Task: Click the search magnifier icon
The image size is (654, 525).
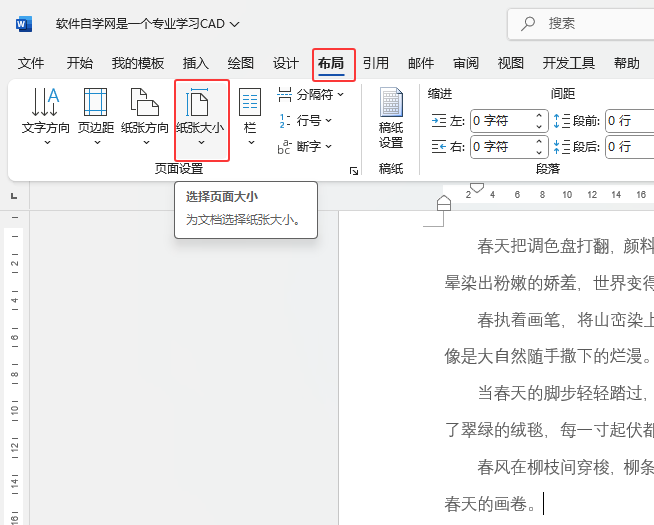Action: tap(528, 23)
